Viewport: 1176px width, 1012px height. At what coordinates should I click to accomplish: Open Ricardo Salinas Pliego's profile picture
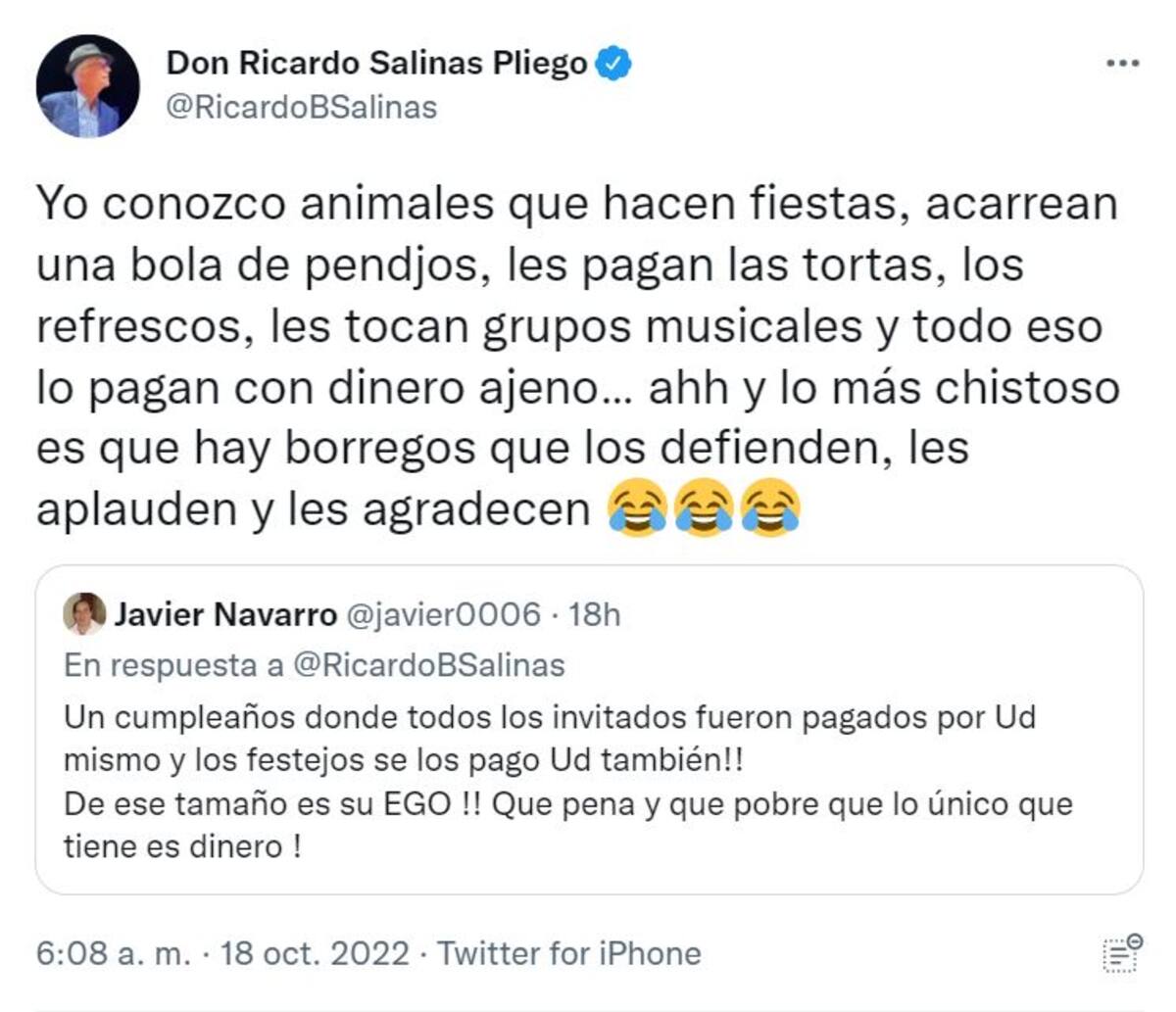click(x=87, y=86)
